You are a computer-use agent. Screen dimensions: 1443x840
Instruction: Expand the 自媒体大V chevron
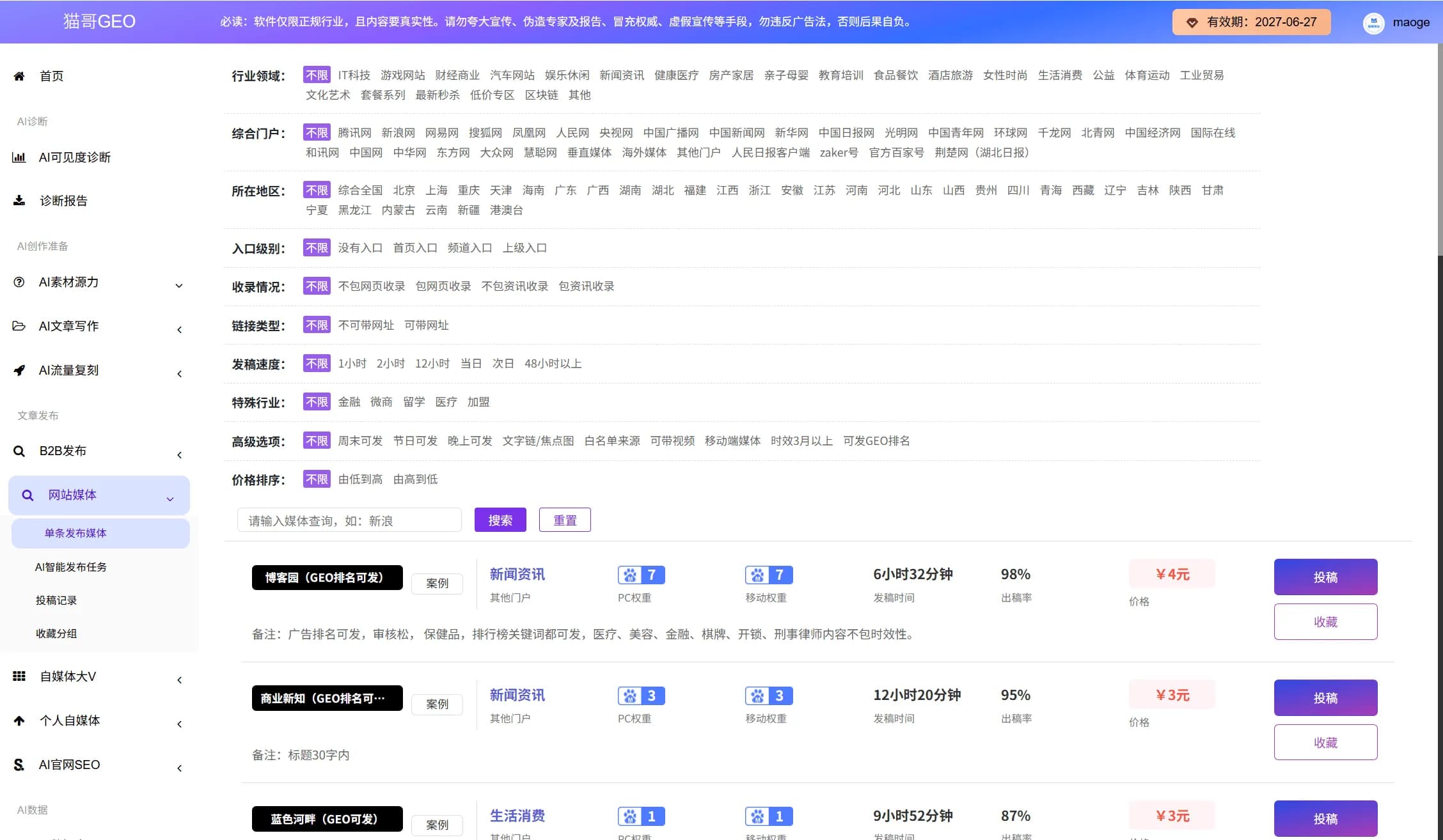tap(179, 680)
